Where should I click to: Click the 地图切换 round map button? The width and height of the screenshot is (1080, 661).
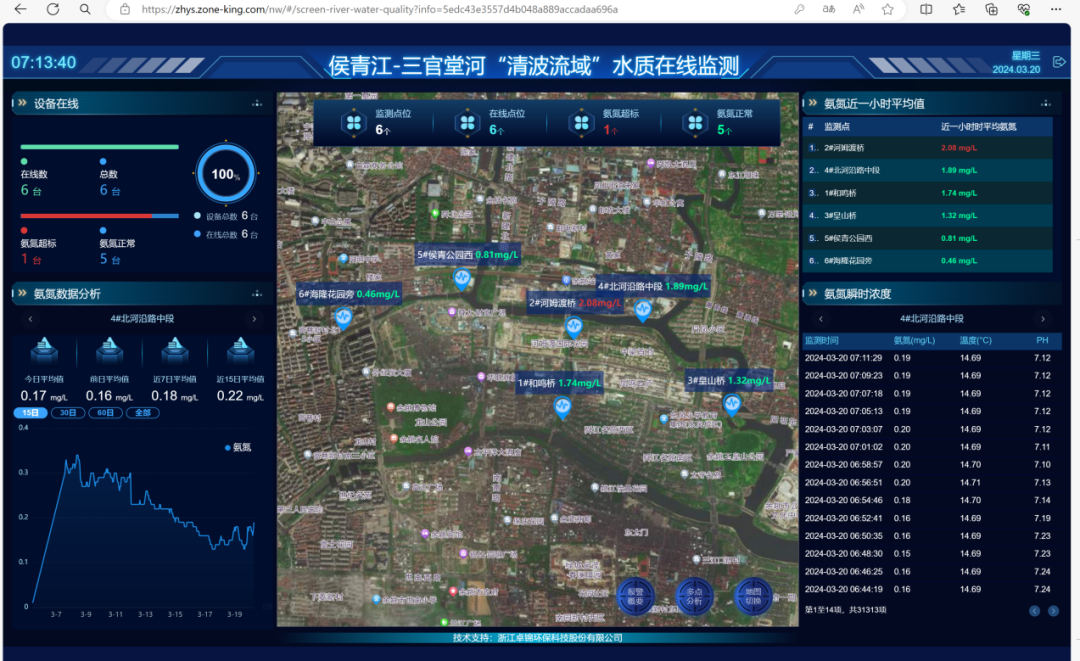753,595
